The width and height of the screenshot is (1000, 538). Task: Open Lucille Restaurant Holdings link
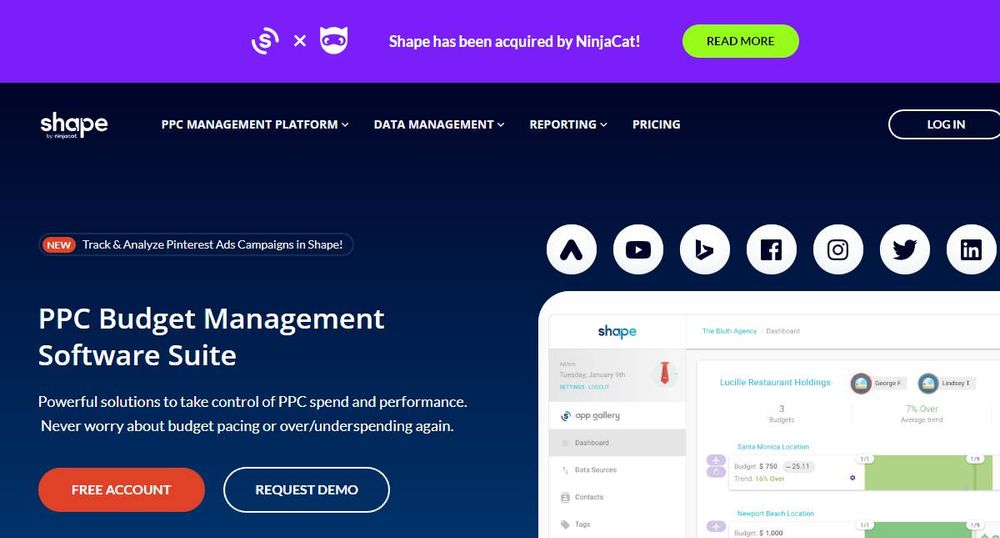click(x=775, y=382)
